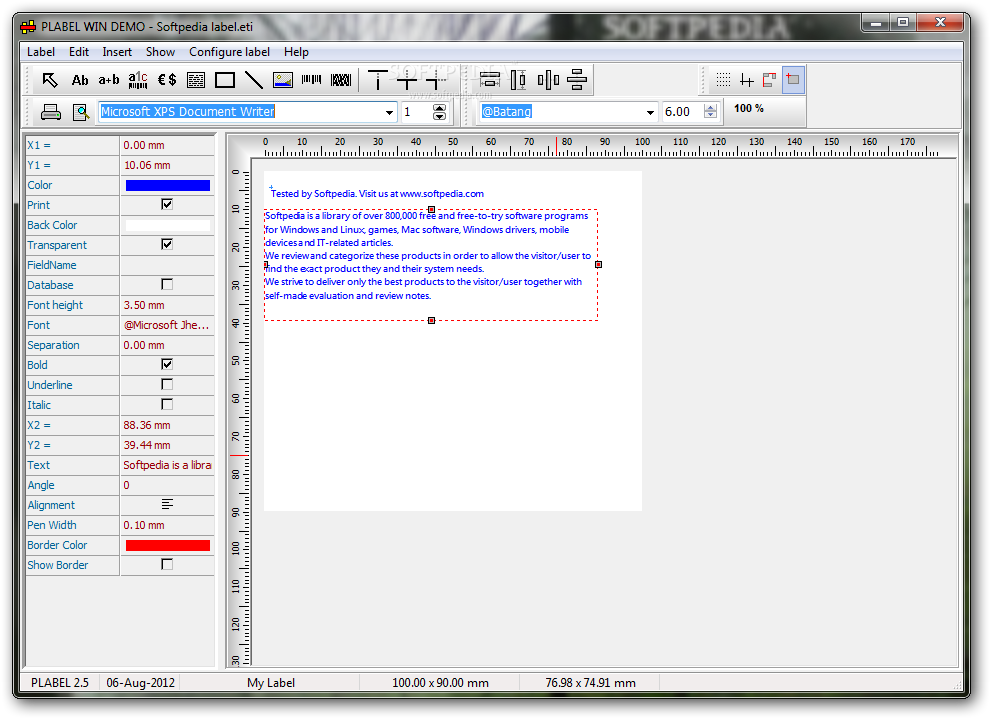
Task: Open the Help menu
Action: coord(296,52)
